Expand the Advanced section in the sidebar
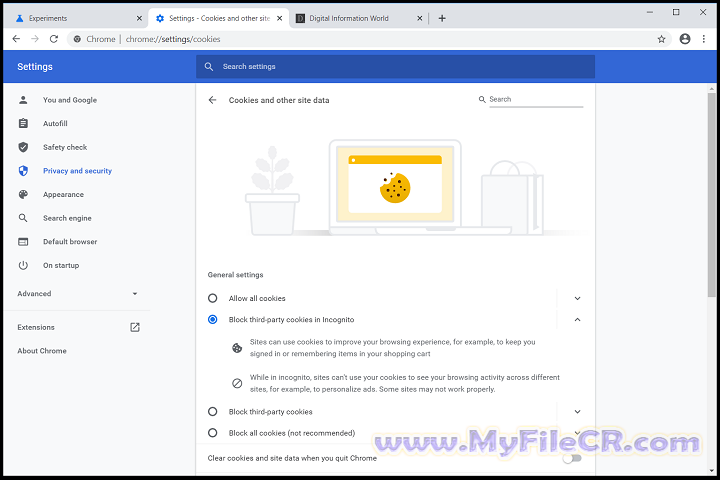720x480 pixels. point(77,294)
